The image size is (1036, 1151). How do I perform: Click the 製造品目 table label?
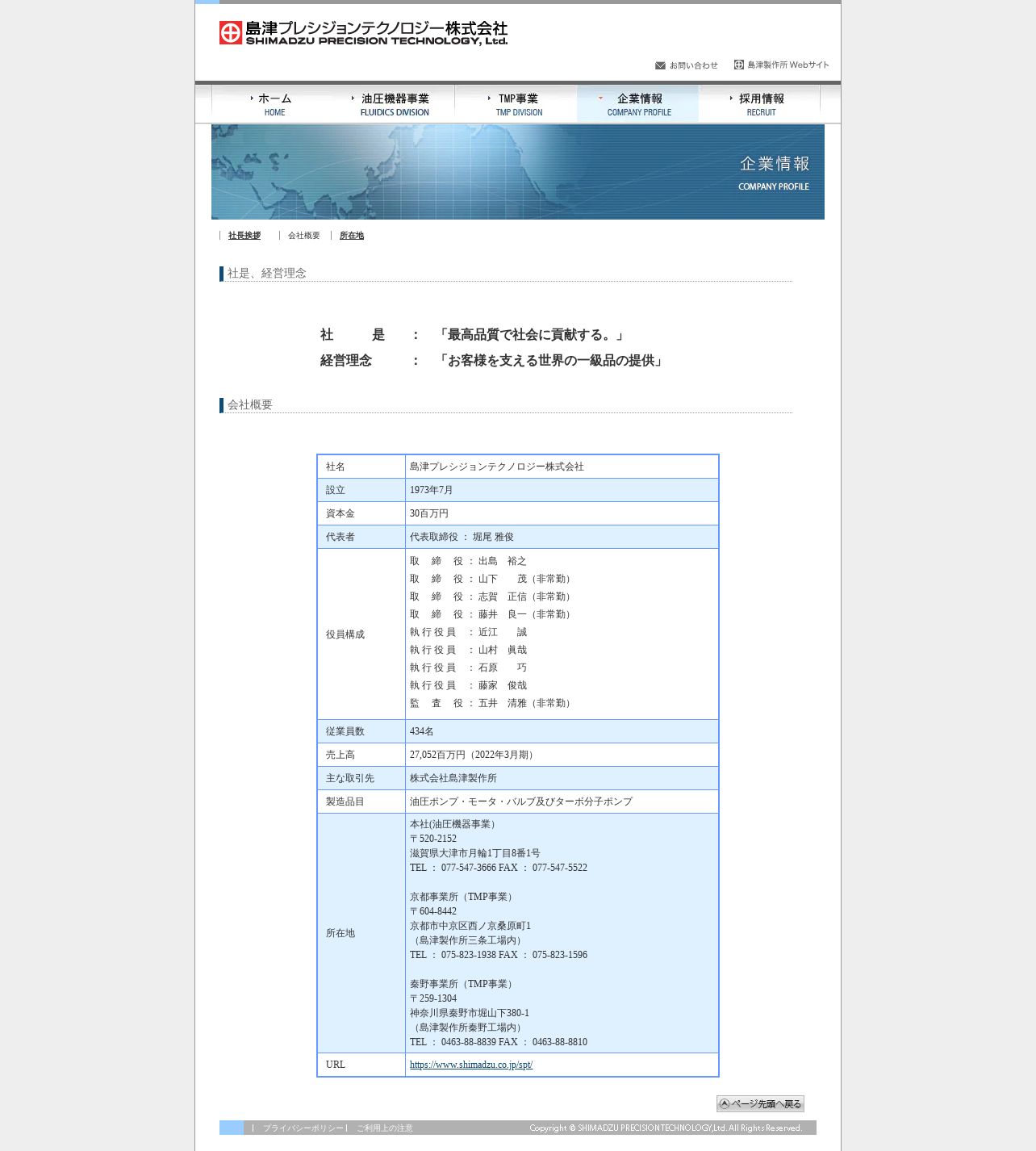tap(345, 802)
